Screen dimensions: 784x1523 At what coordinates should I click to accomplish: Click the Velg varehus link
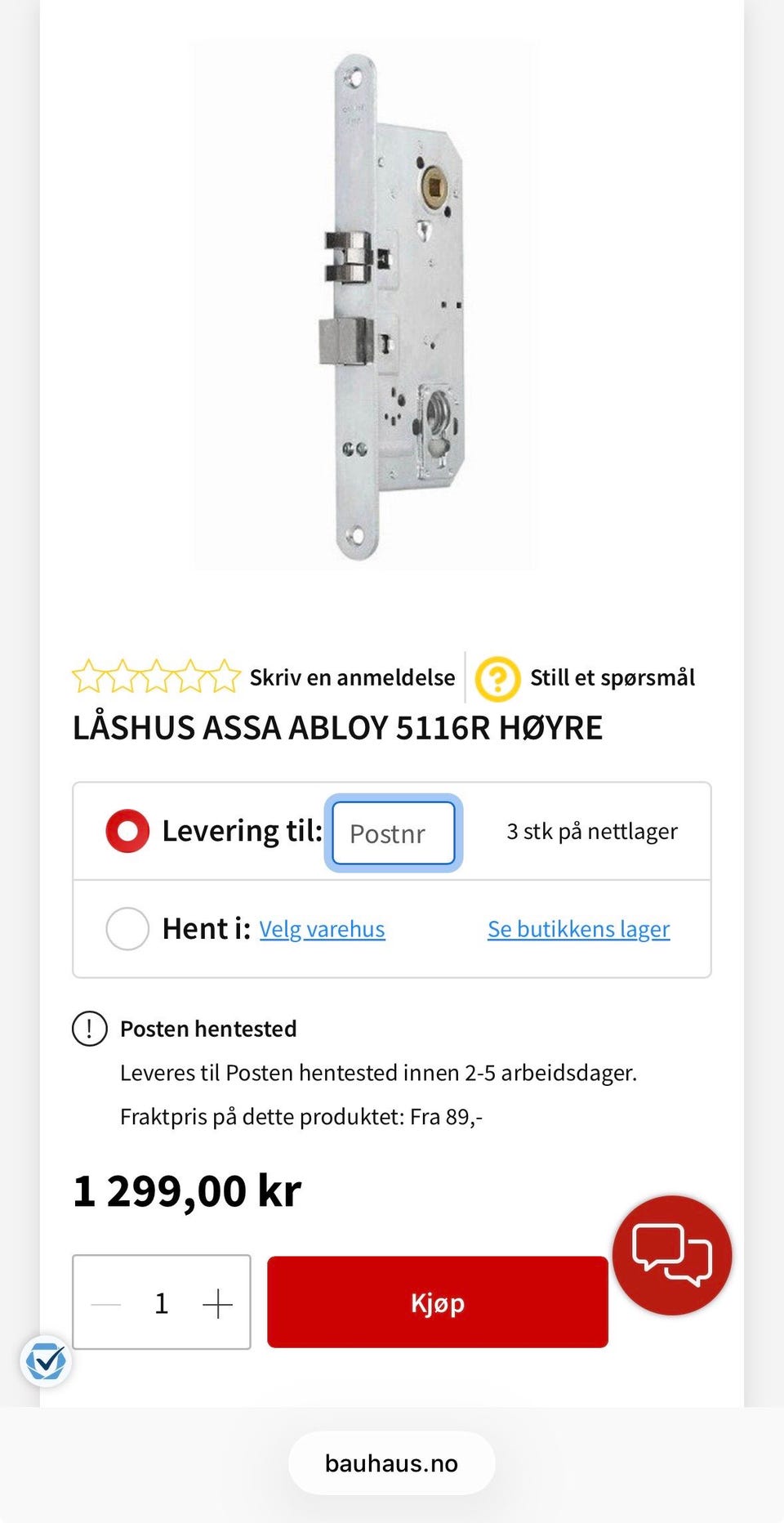[x=322, y=930]
